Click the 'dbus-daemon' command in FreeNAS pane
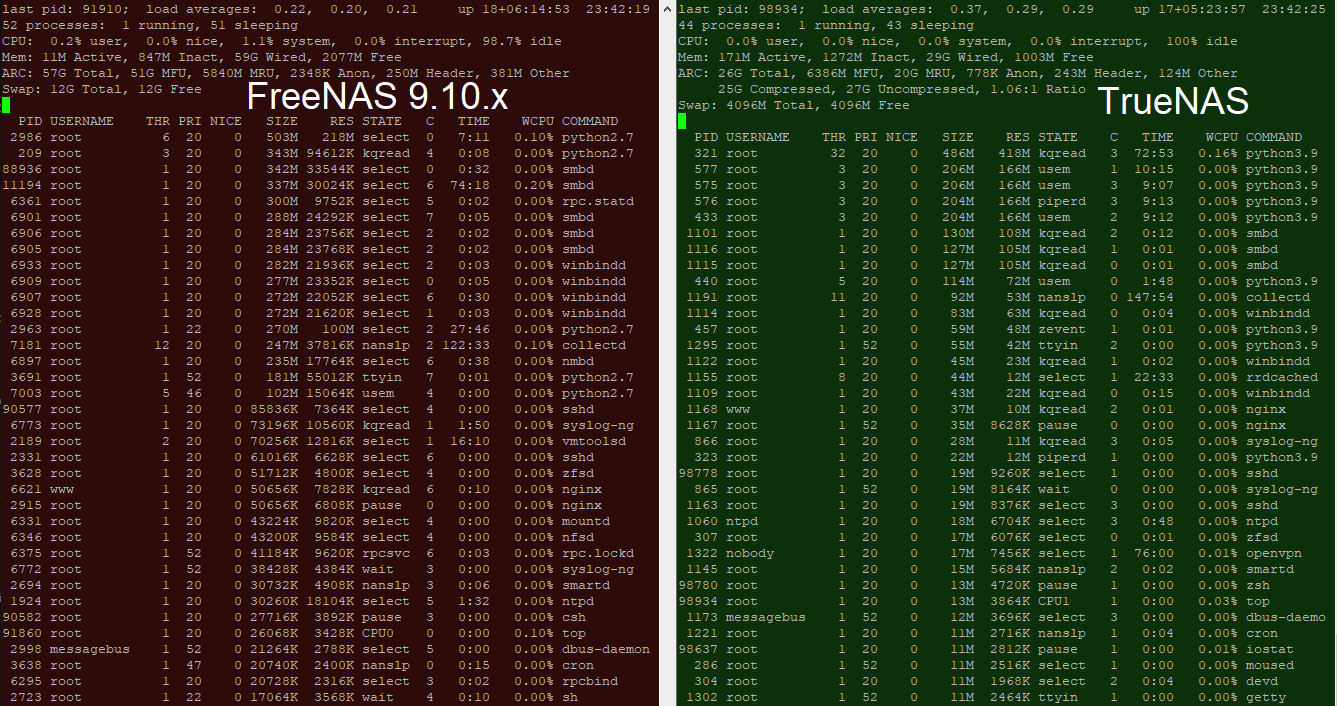Image resolution: width=1337 pixels, height=706 pixels. pyautogui.click(x=606, y=649)
